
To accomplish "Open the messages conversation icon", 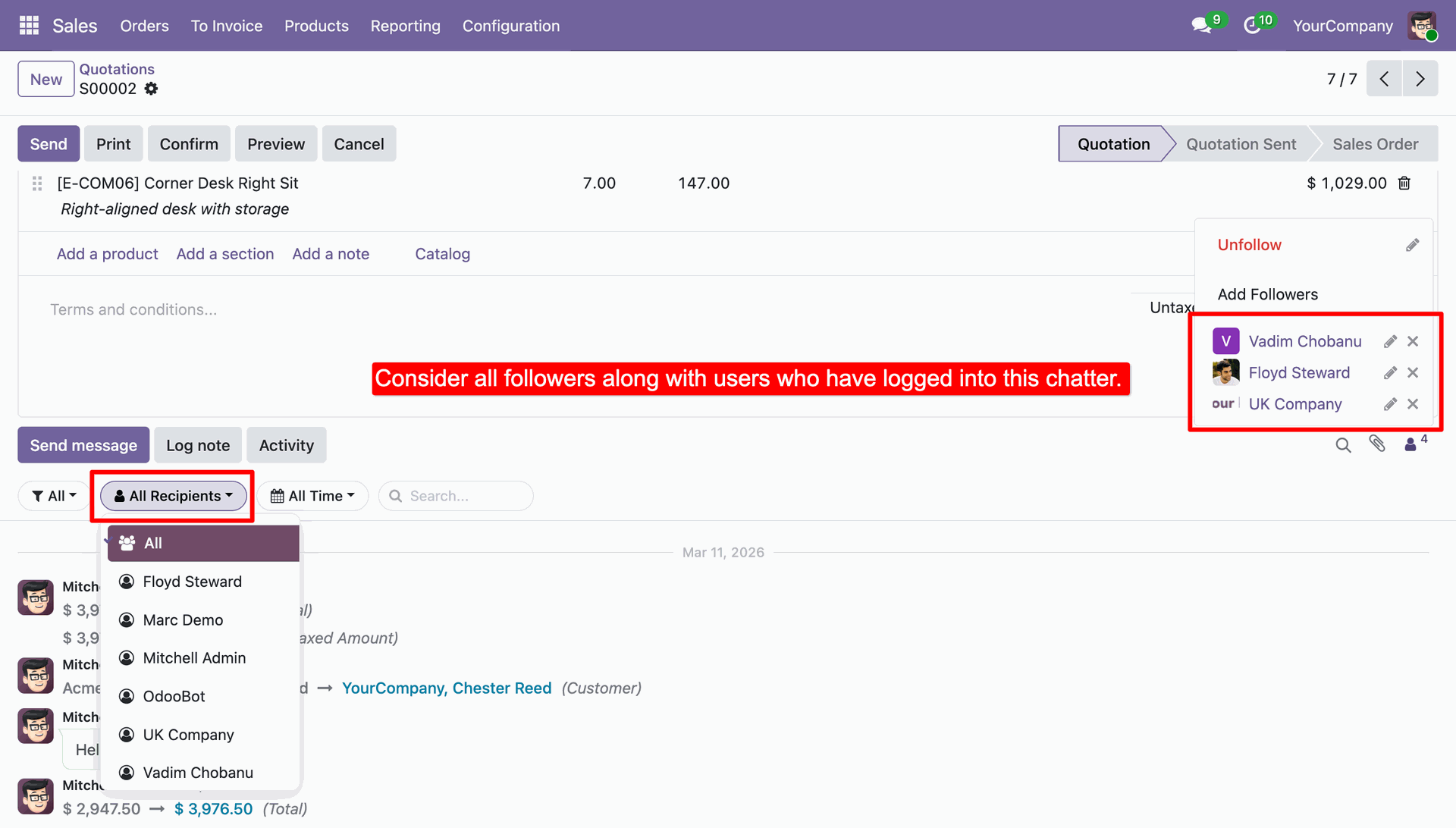I will tap(1200, 26).
